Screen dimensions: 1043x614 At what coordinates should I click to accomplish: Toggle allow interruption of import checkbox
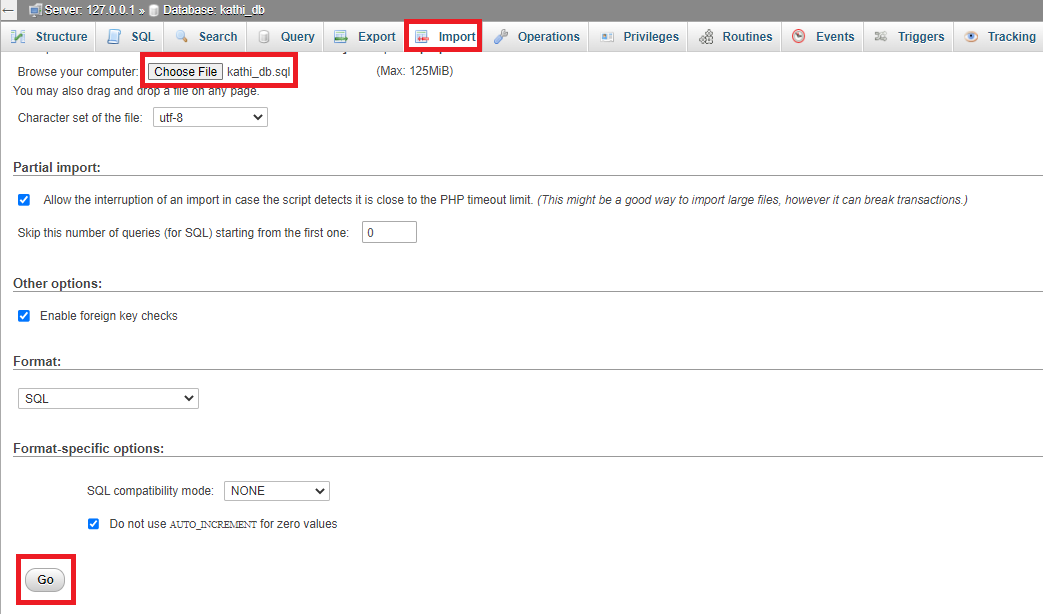tap(24, 200)
